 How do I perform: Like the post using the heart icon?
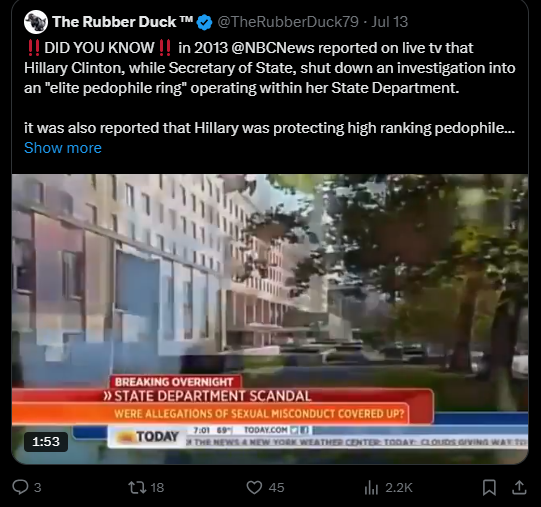(x=254, y=487)
